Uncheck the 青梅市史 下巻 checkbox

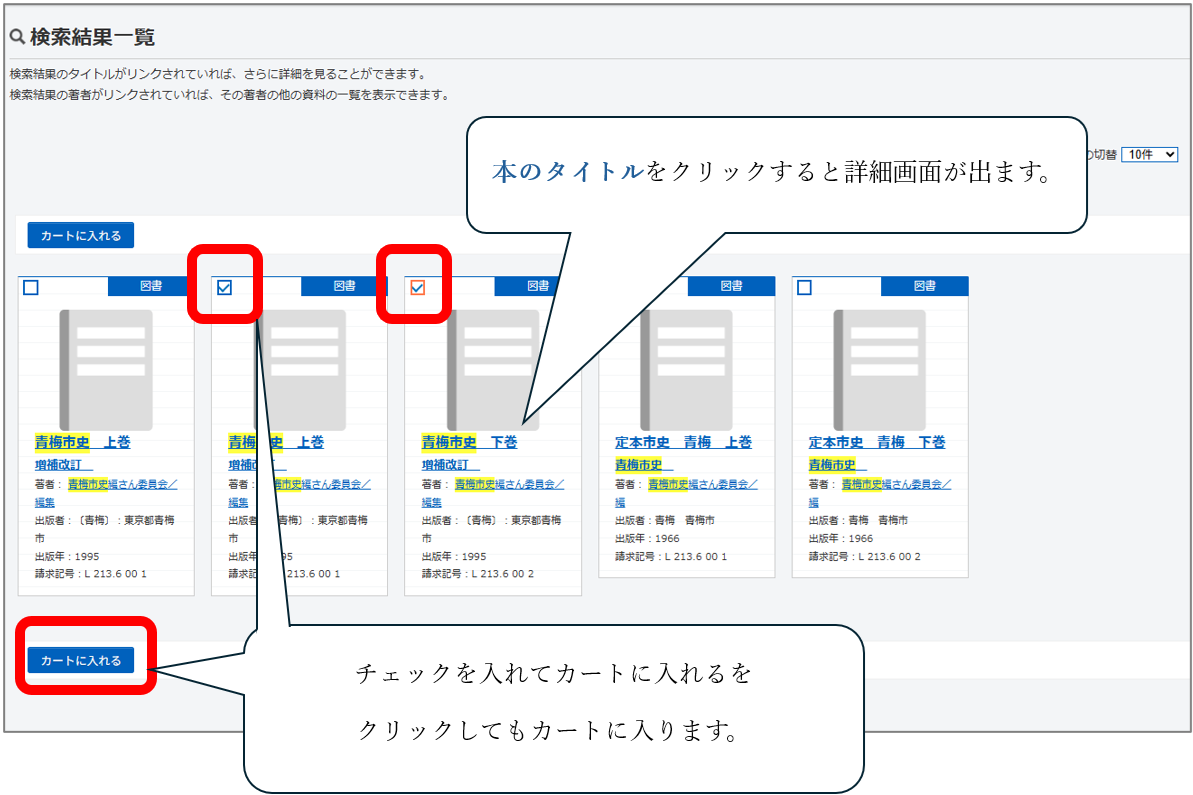pyautogui.click(x=418, y=288)
